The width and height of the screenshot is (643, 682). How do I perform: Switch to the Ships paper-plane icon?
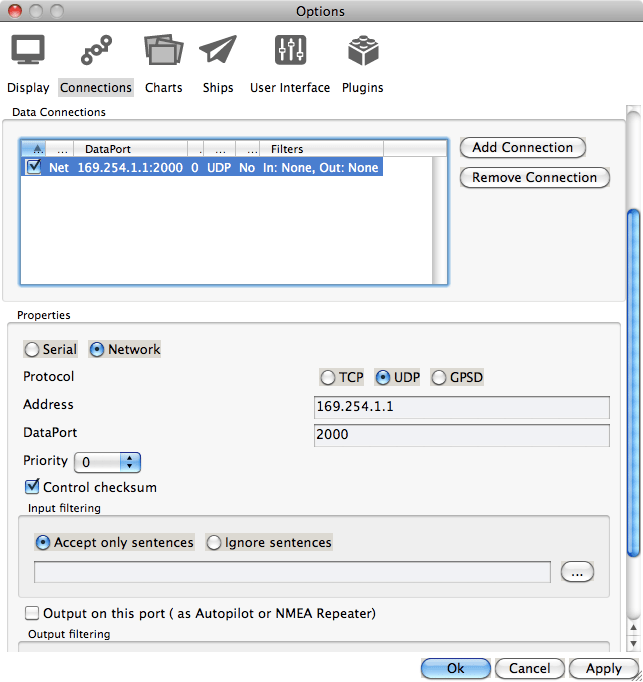click(x=218, y=50)
